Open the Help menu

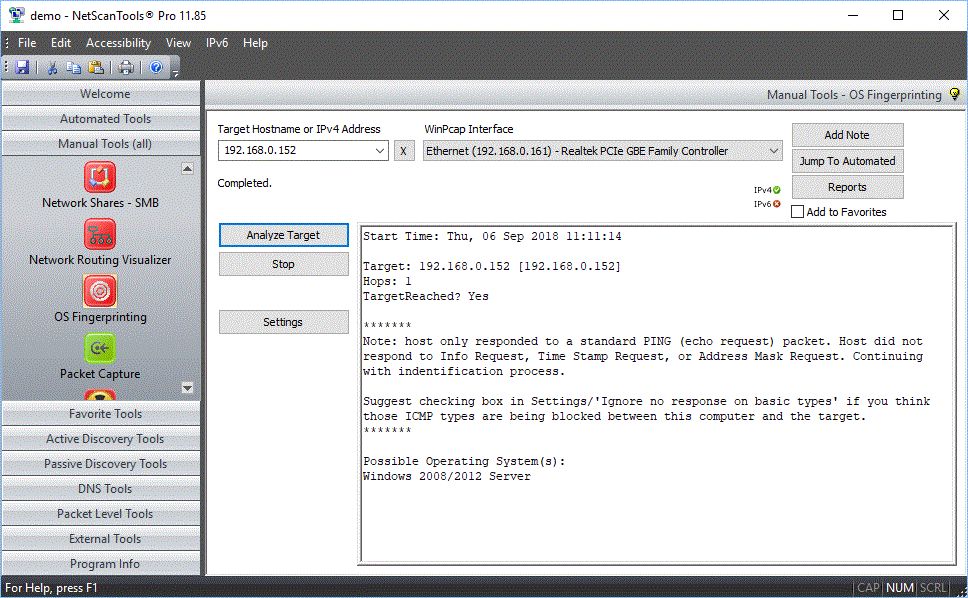click(x=255, y=43)
